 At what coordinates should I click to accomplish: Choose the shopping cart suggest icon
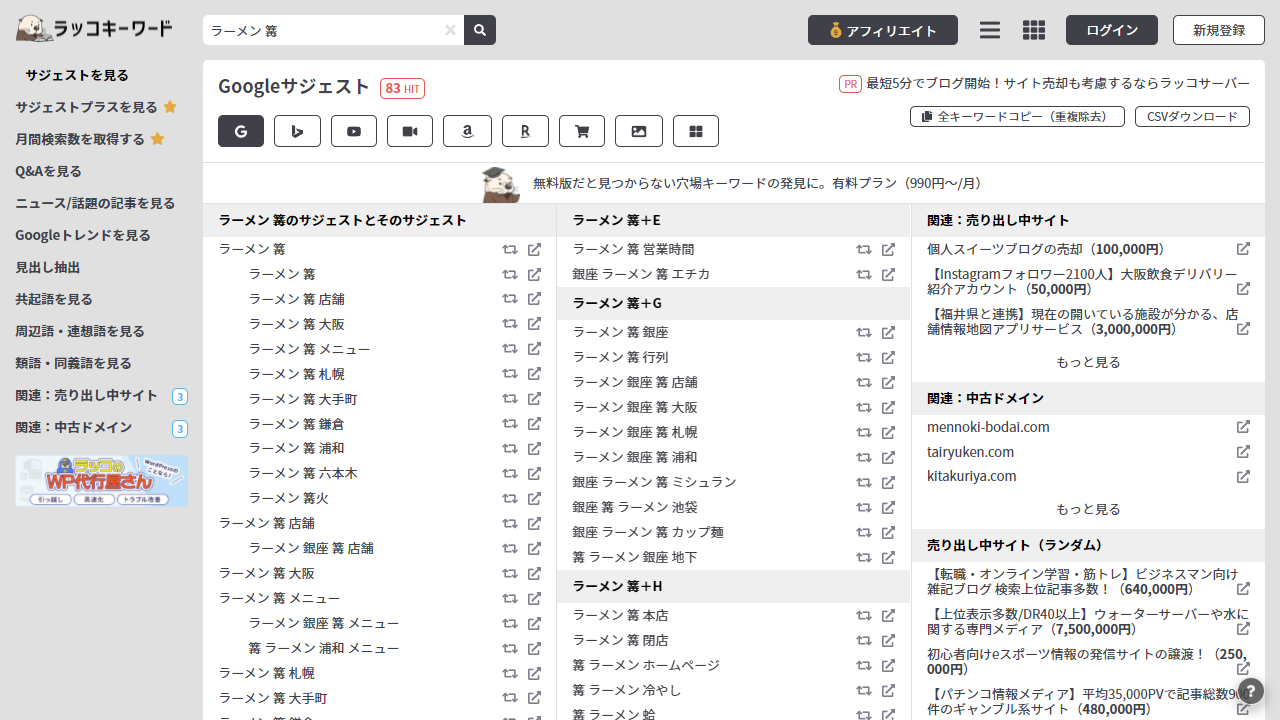(x=582, y=131)
